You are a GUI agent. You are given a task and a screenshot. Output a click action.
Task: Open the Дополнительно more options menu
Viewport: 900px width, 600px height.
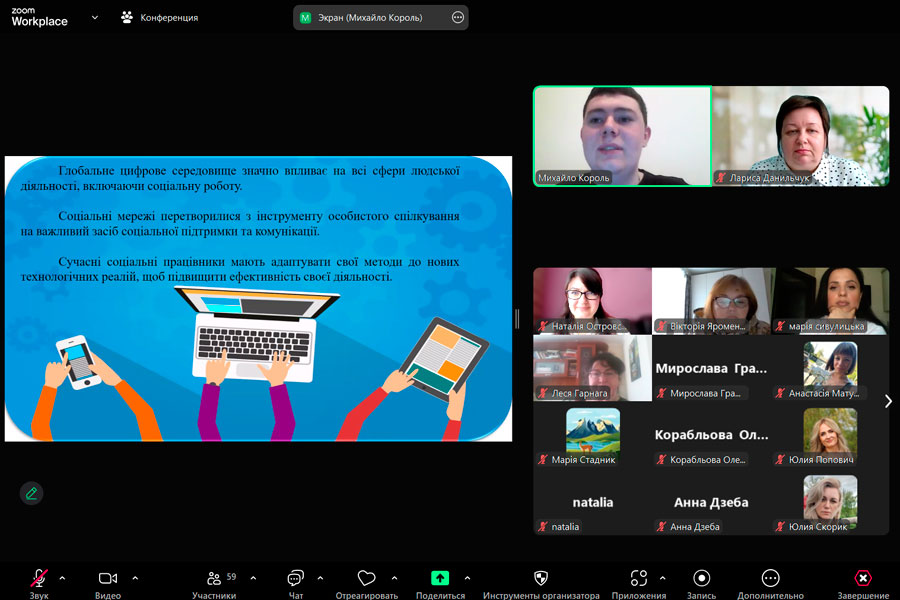(770, 583)
